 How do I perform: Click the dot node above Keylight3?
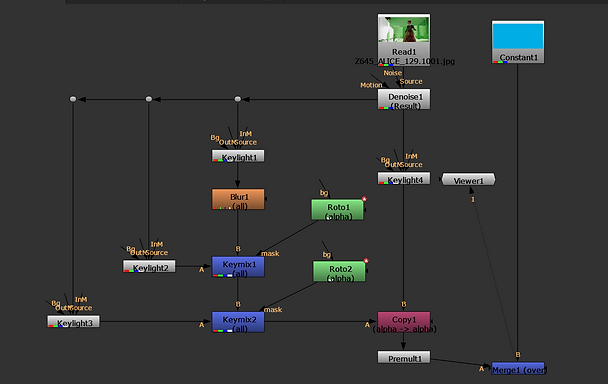pyautogui.click(x=73, y=99)
